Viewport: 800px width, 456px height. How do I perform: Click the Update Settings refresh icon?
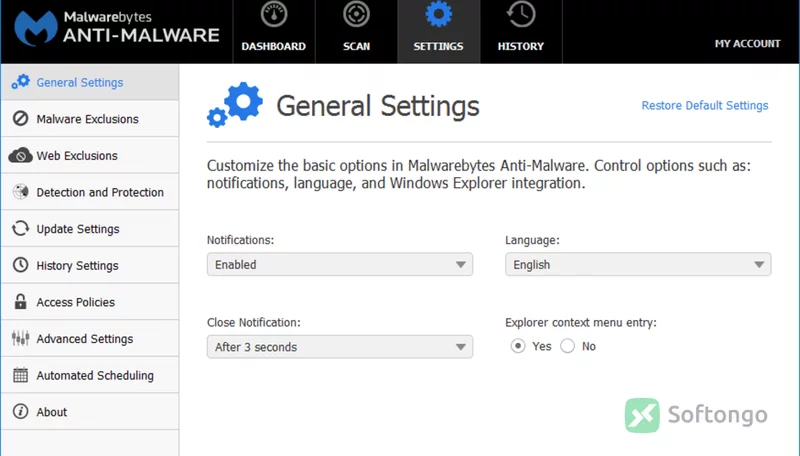20,229
